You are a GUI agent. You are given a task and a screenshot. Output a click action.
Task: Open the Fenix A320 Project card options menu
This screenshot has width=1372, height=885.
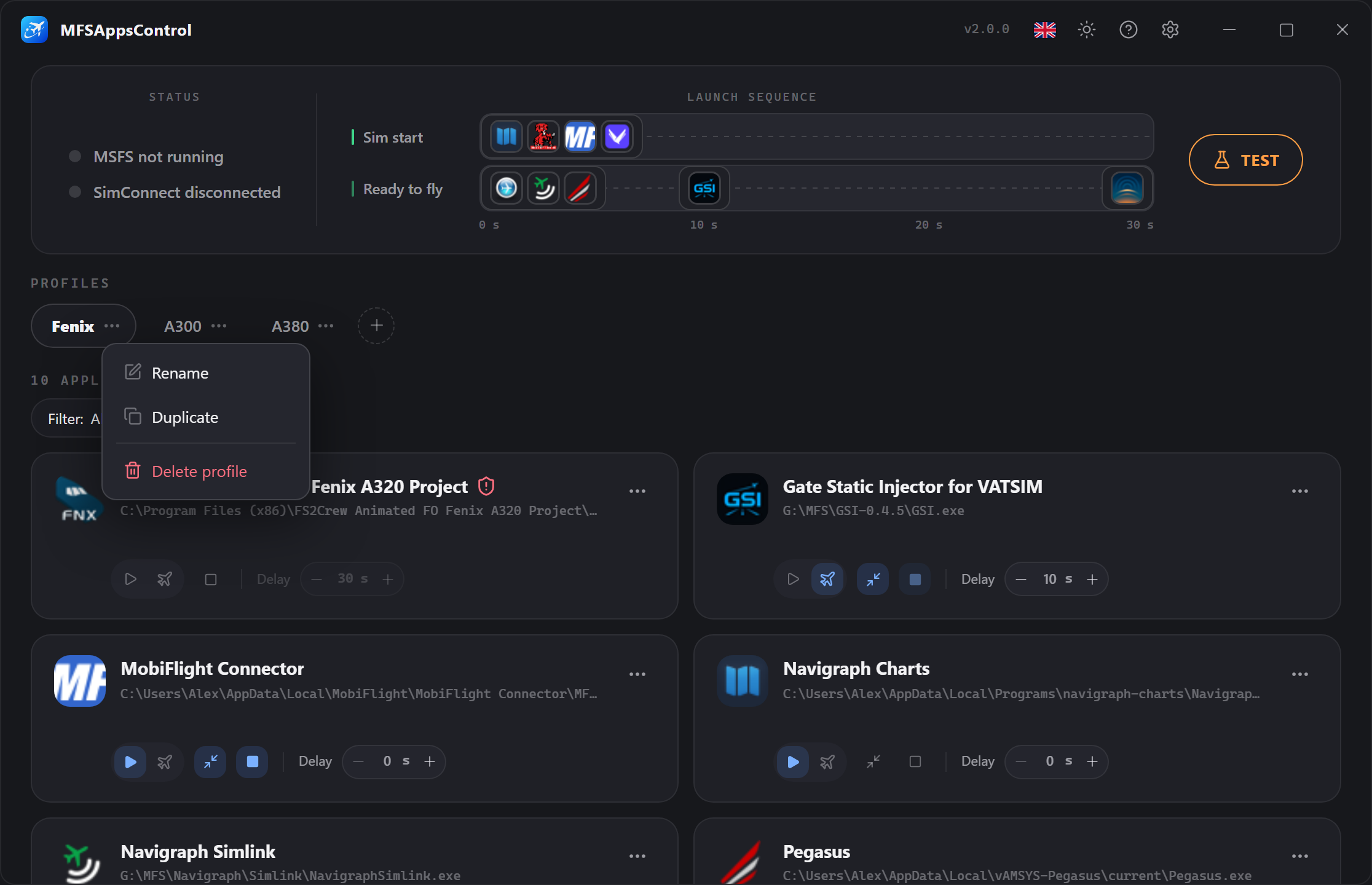coord(637,491)
